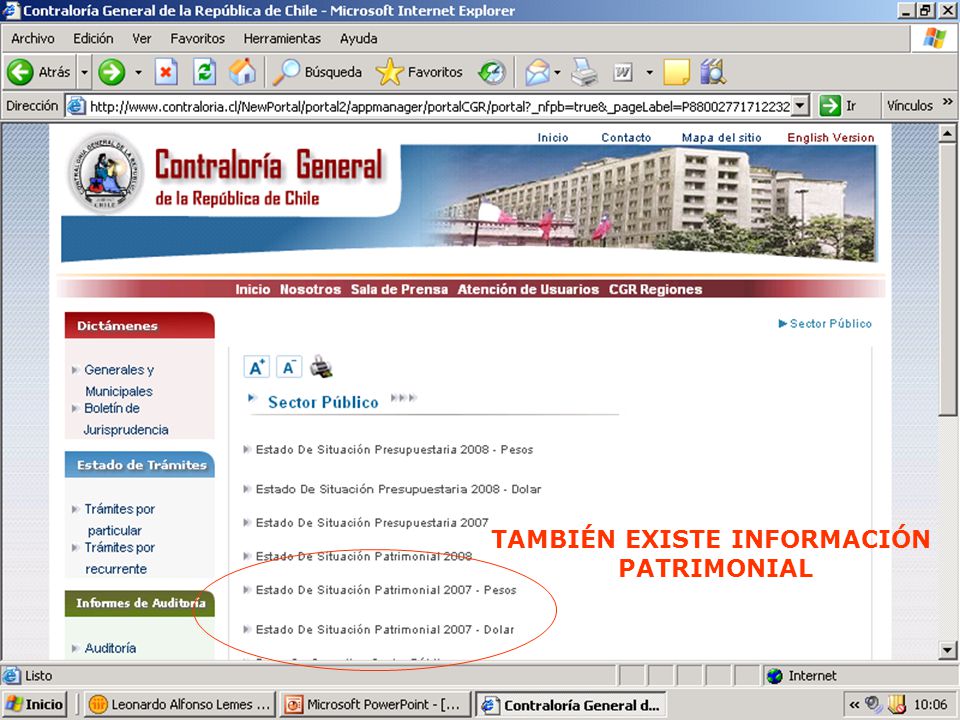Click the Nosotros navigation tab
Image resolution: width=960 pixels, height=720 pixels.
click(310, 290)
